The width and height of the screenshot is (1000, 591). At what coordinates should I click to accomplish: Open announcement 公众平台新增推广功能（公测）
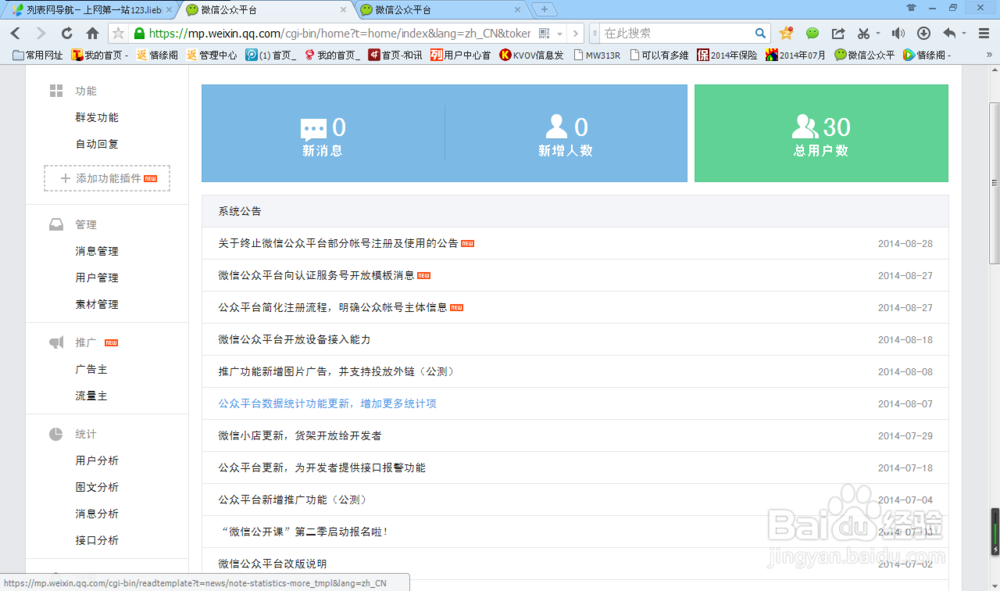pyautogui.click(x=294, y=500)
